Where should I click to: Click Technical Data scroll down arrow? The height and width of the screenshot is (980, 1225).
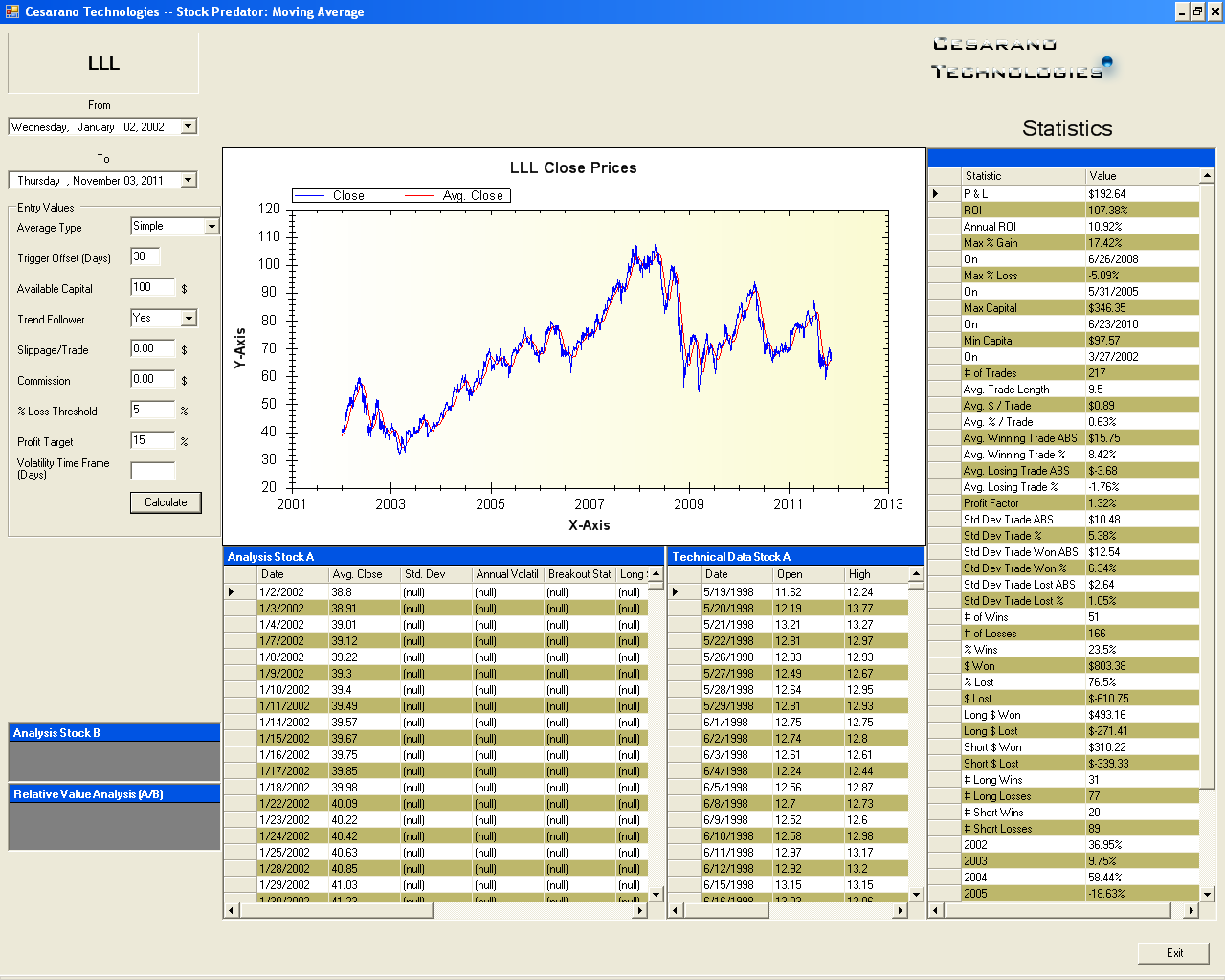click(916, 895)
